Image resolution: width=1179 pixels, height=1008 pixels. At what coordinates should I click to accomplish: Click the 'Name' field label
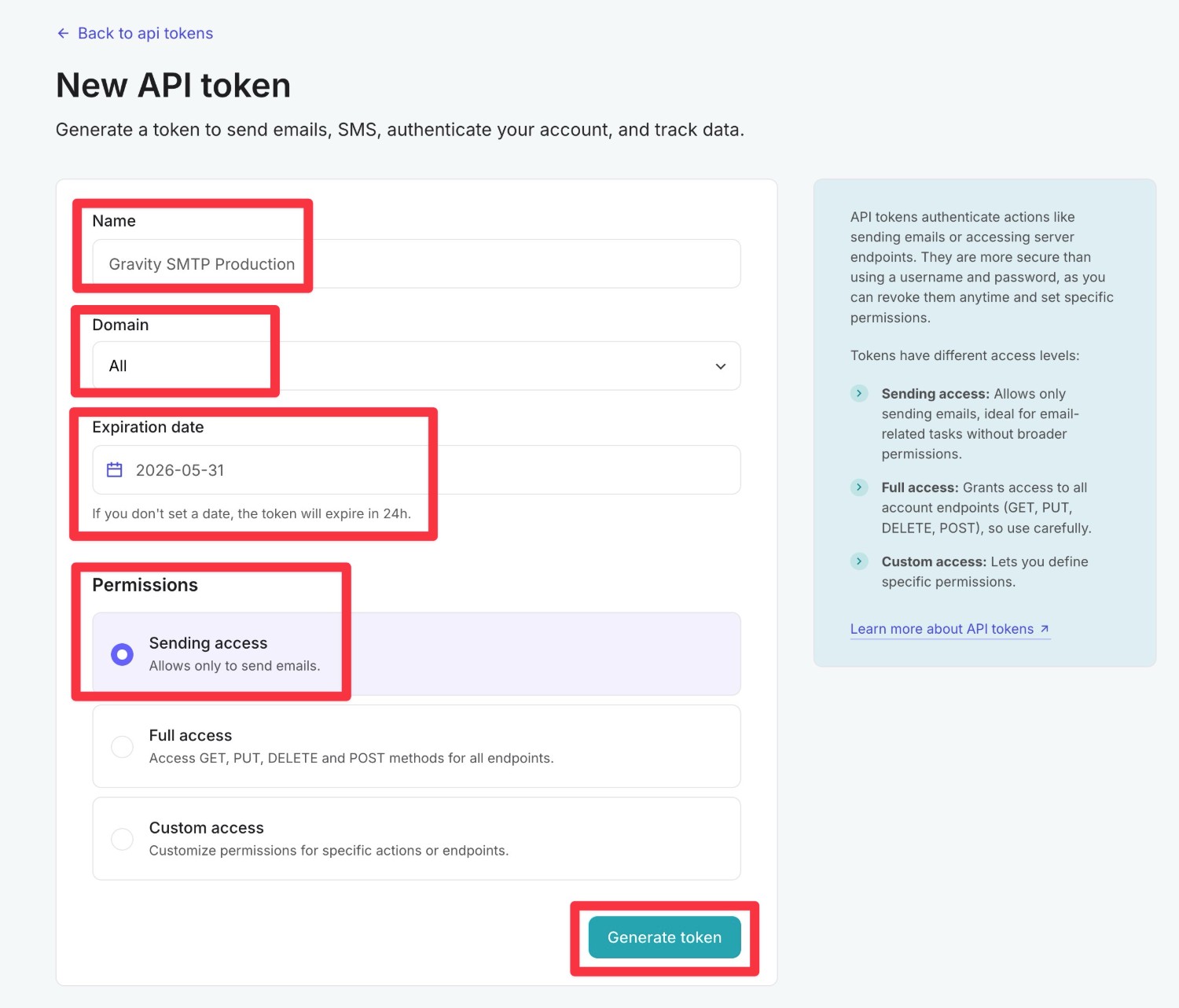tap(114, 221)
